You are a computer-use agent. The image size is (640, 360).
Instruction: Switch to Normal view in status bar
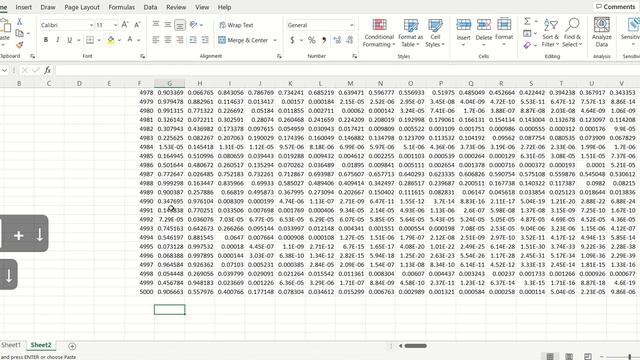click(x=550, y=356)
